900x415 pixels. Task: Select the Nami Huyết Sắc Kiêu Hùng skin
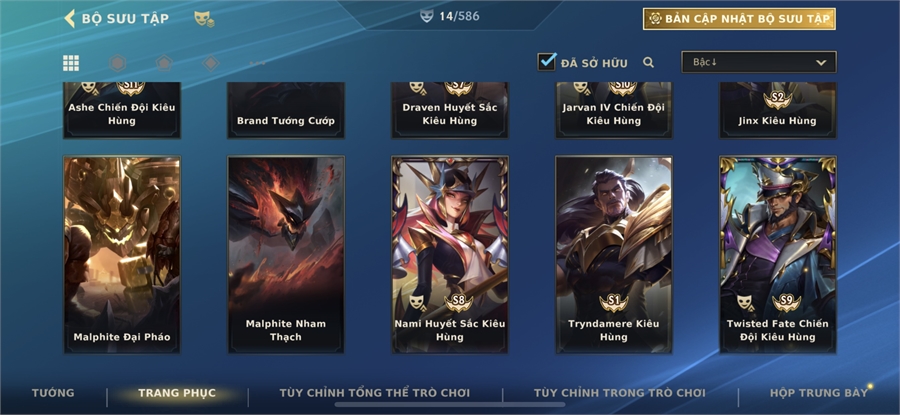click(x=450, y=255)
